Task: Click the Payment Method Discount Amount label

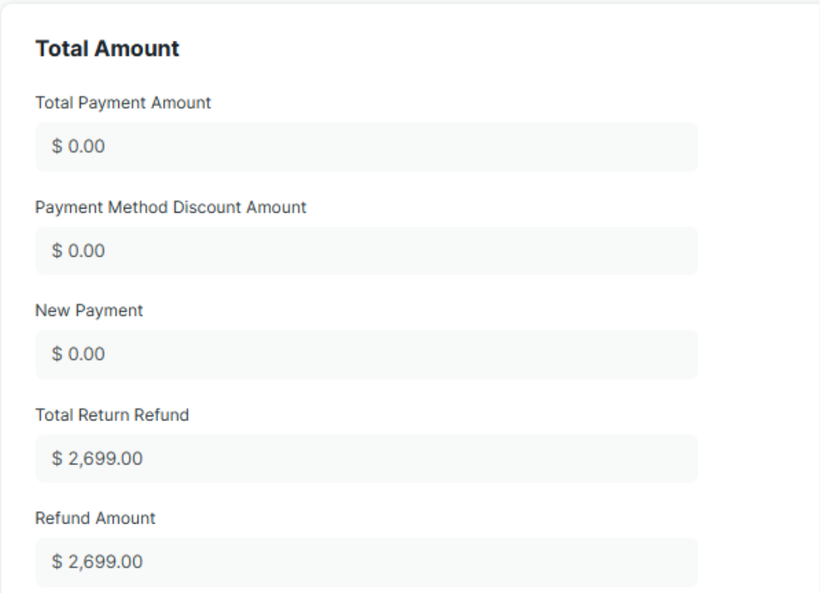Action: [x=171, y=207]
